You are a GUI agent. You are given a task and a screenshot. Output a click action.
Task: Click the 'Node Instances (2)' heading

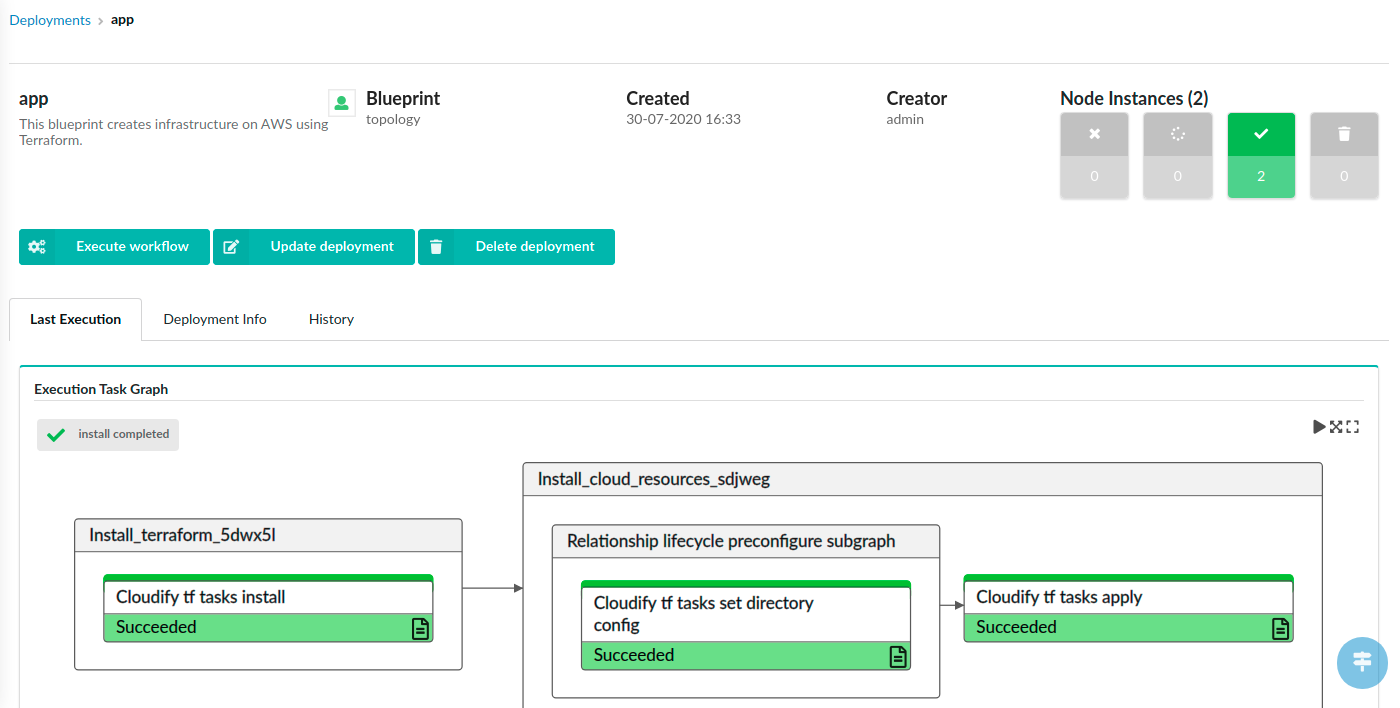(1134, 98)
